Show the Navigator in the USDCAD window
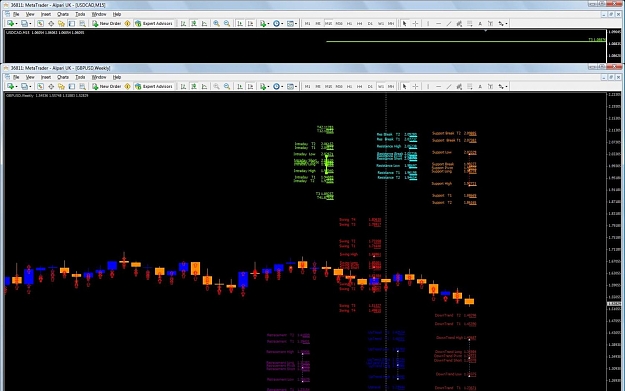This screenshot has width=625, height=391. click(x=61, y=24)
